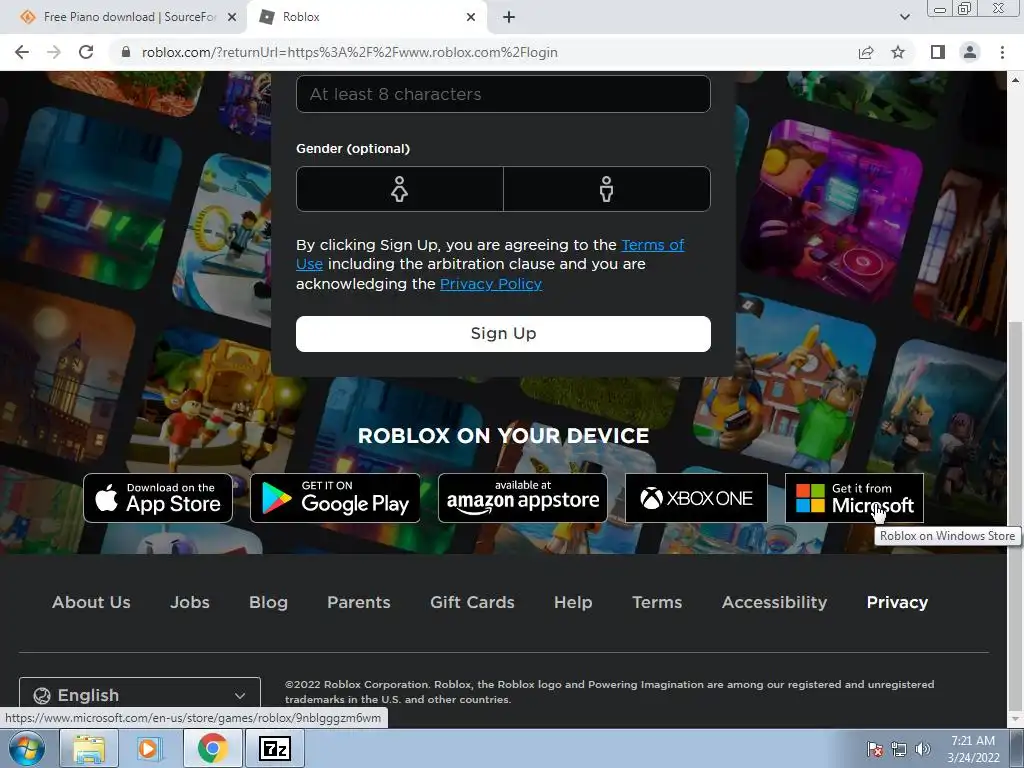Open Get it on Google Play badge
Image resolution: width=1024 pixels, height=768 pixels.
pyautogui.click(x=335, y=498)
